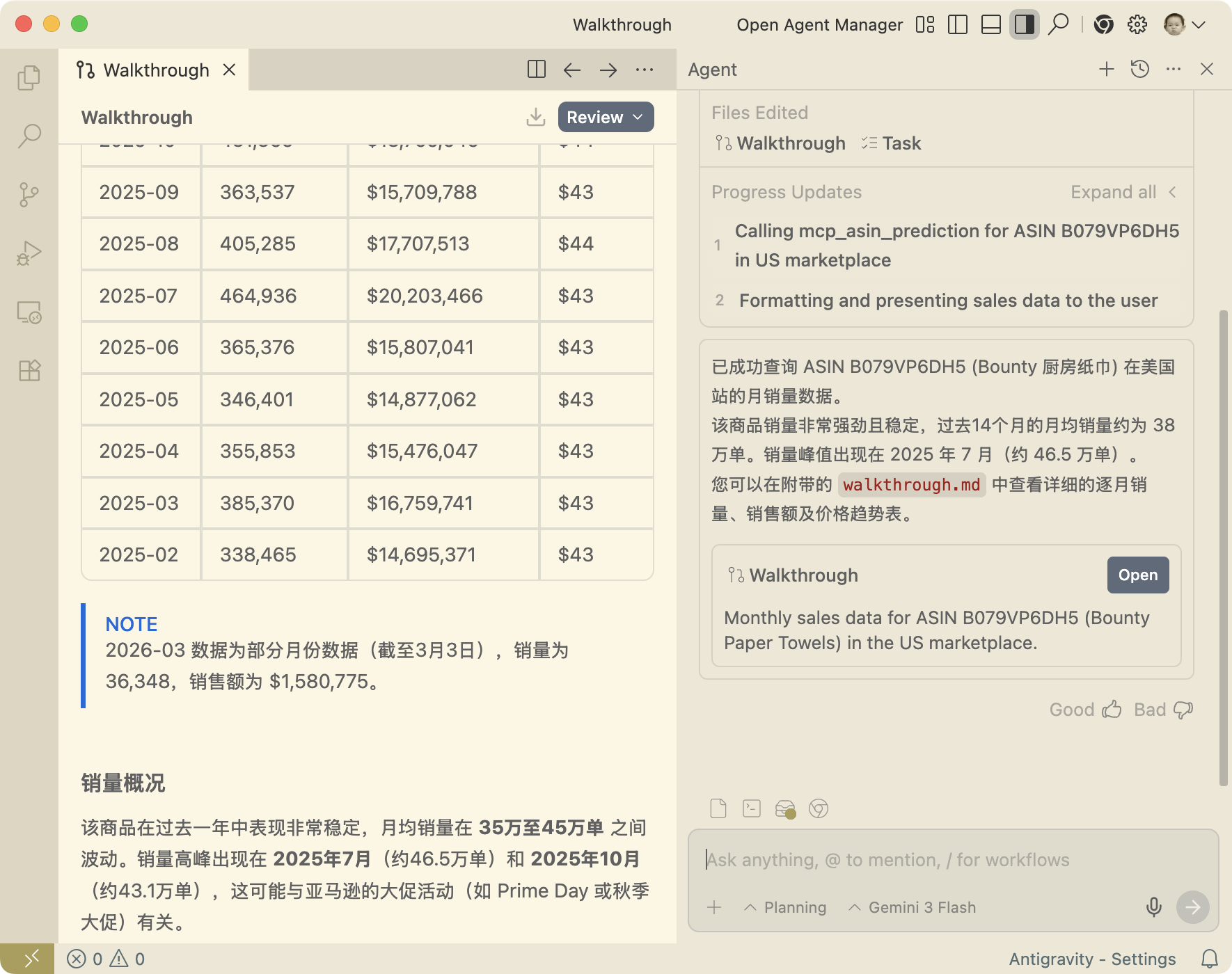Toggle the bottom panel visibility

990,25
